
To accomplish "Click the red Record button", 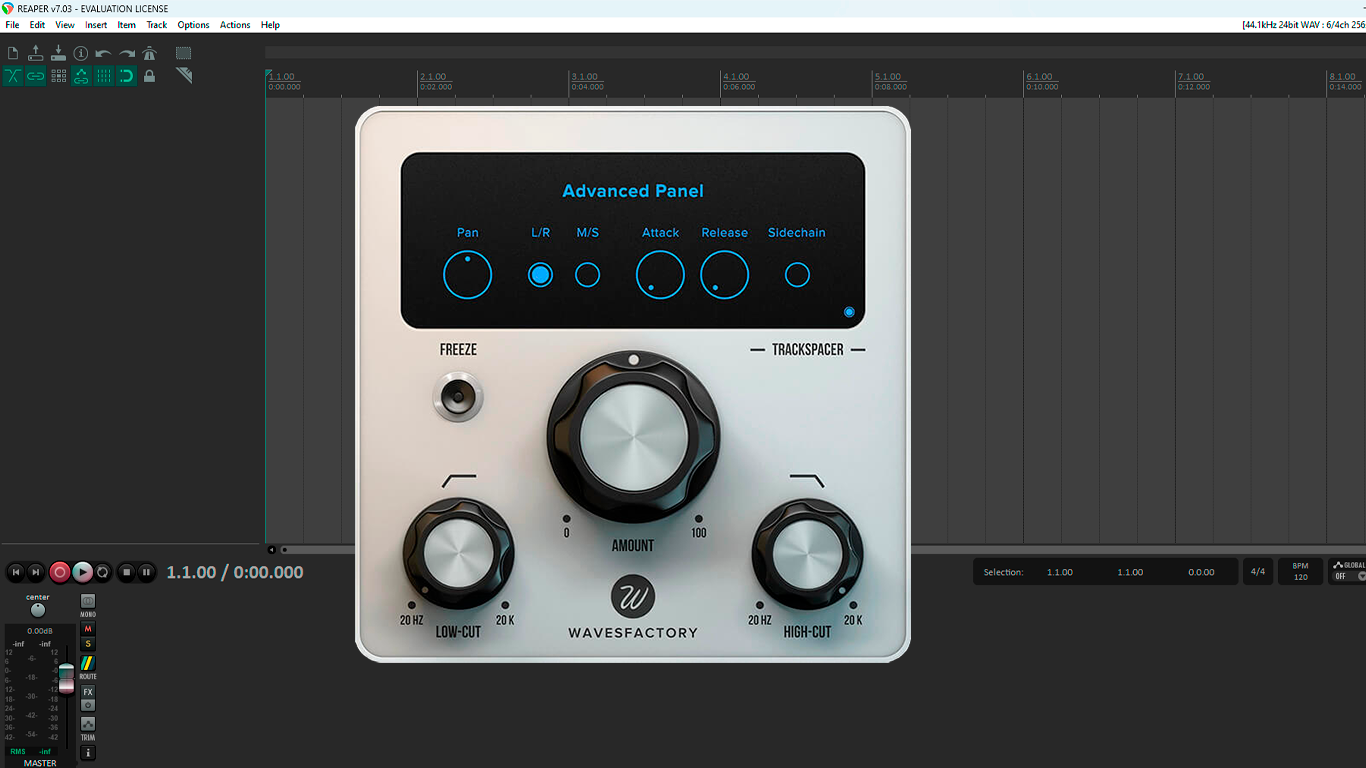I will coord(60,572).
